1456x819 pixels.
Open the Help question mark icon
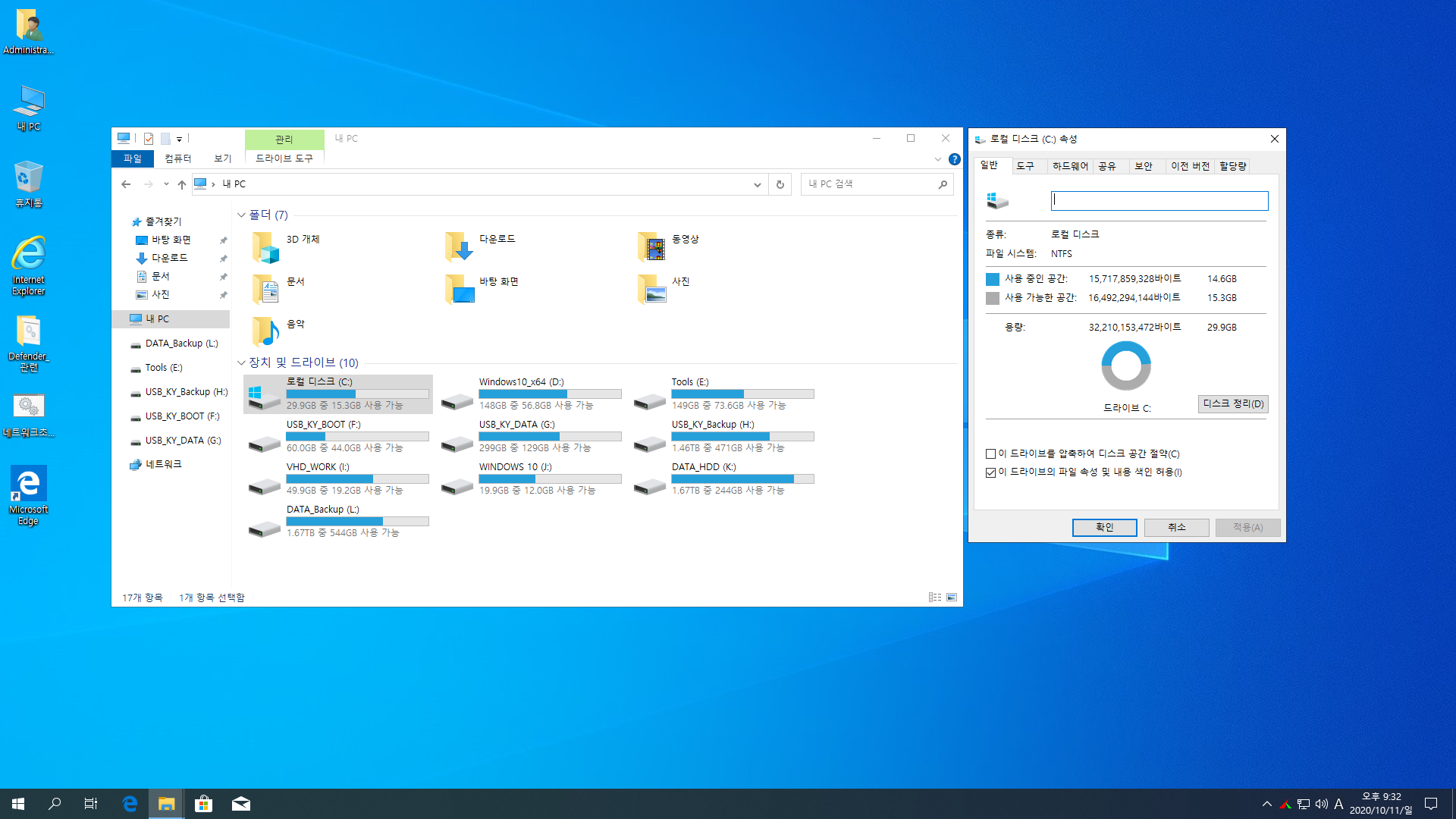point(955,159)
